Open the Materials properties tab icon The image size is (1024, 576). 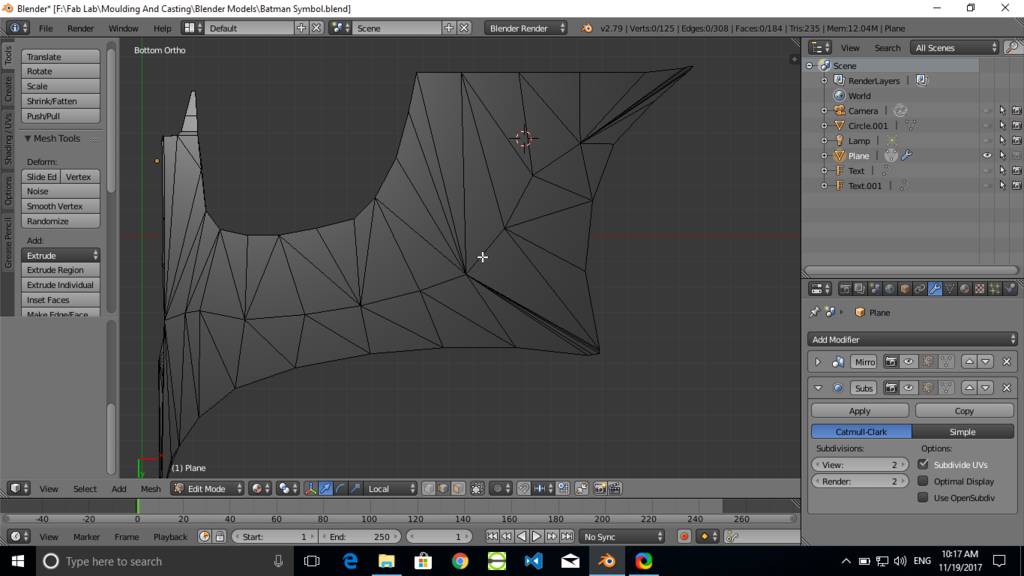point(964,289)
